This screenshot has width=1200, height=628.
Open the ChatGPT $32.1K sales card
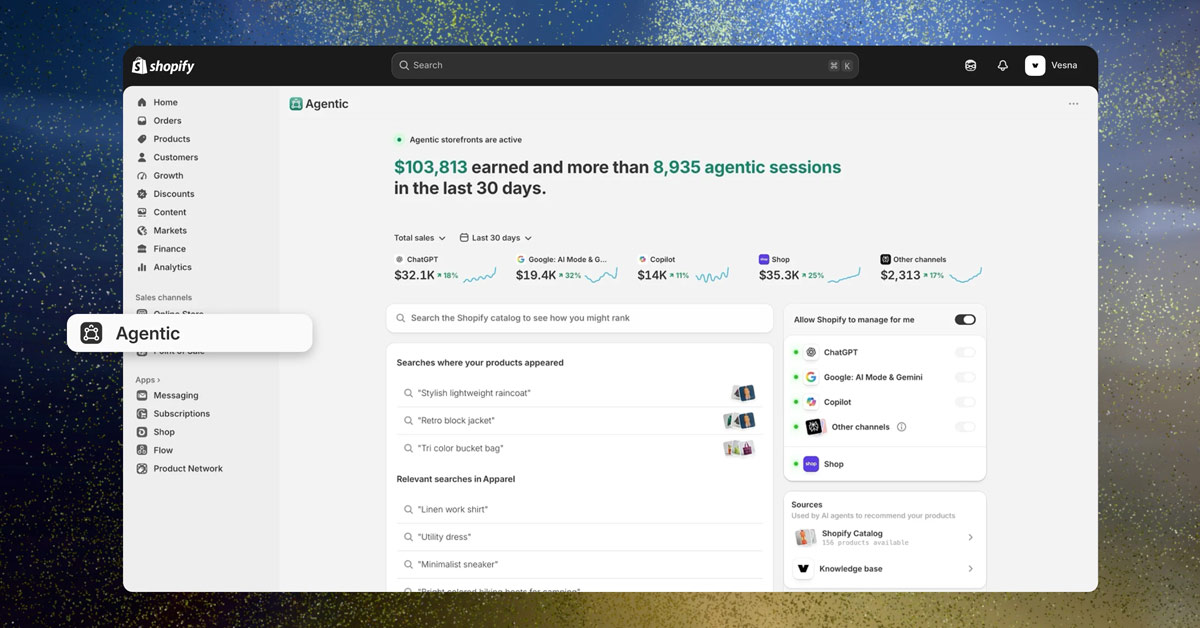point(446,268)
